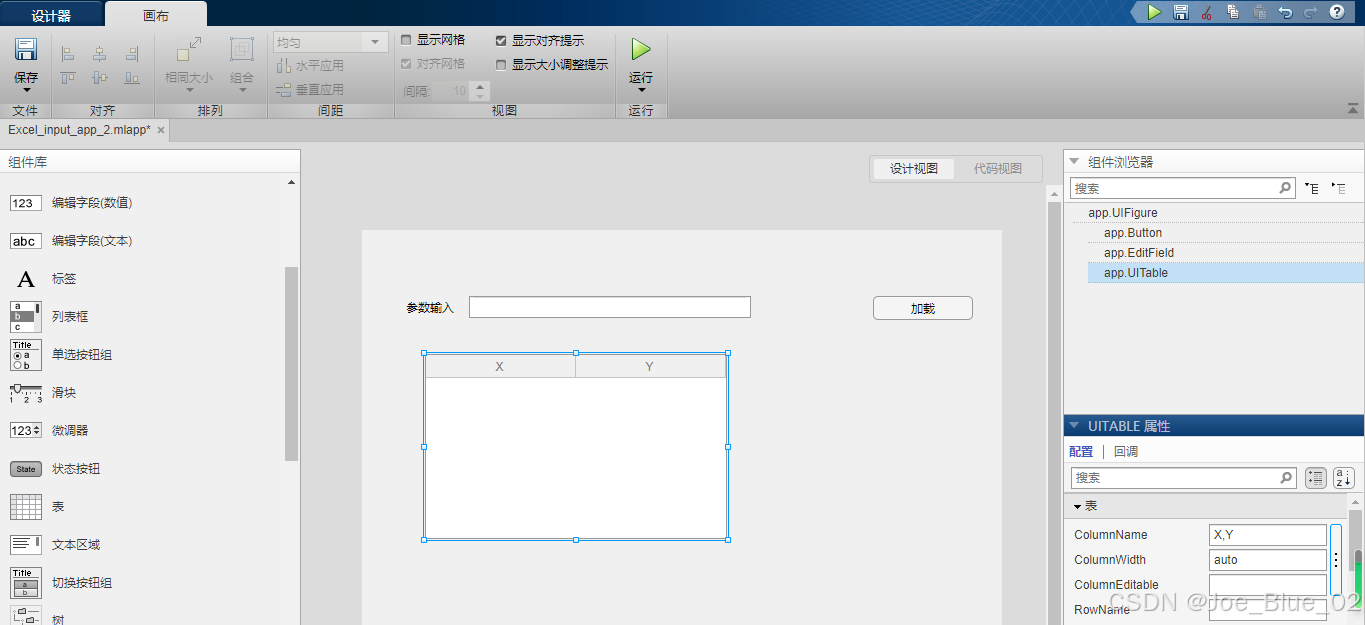The image size is (1365, 625).
Task: Collapse the 表 section in UITABLE properties
Action: [x=1076, y=505]
